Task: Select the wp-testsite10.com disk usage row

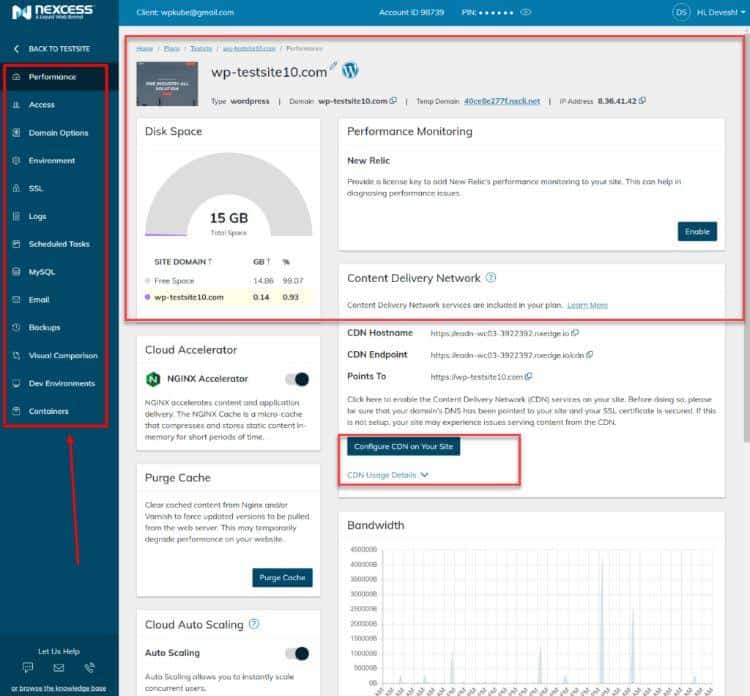Action: pyautogui.click(x=229, y=297)
